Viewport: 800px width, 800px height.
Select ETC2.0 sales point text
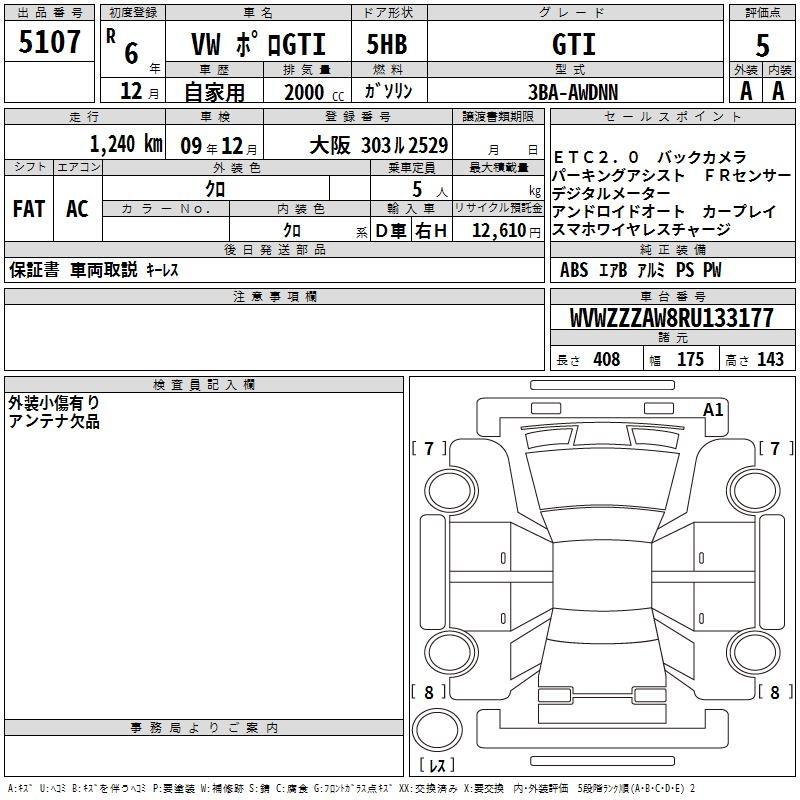point(596,157)
